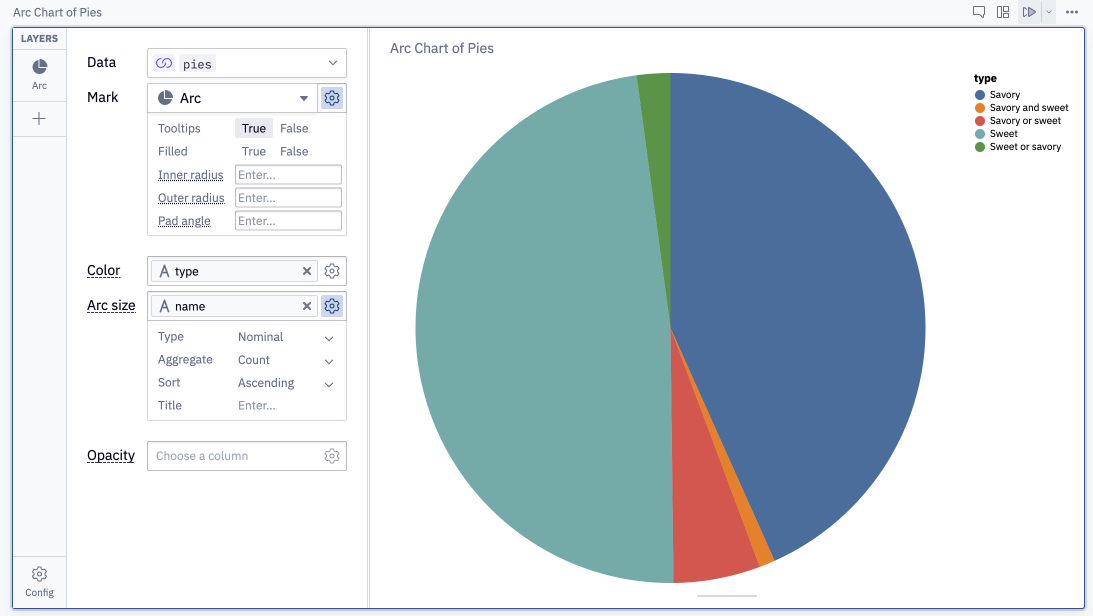Open Color channel settings gear

click(x=332, y=271)
